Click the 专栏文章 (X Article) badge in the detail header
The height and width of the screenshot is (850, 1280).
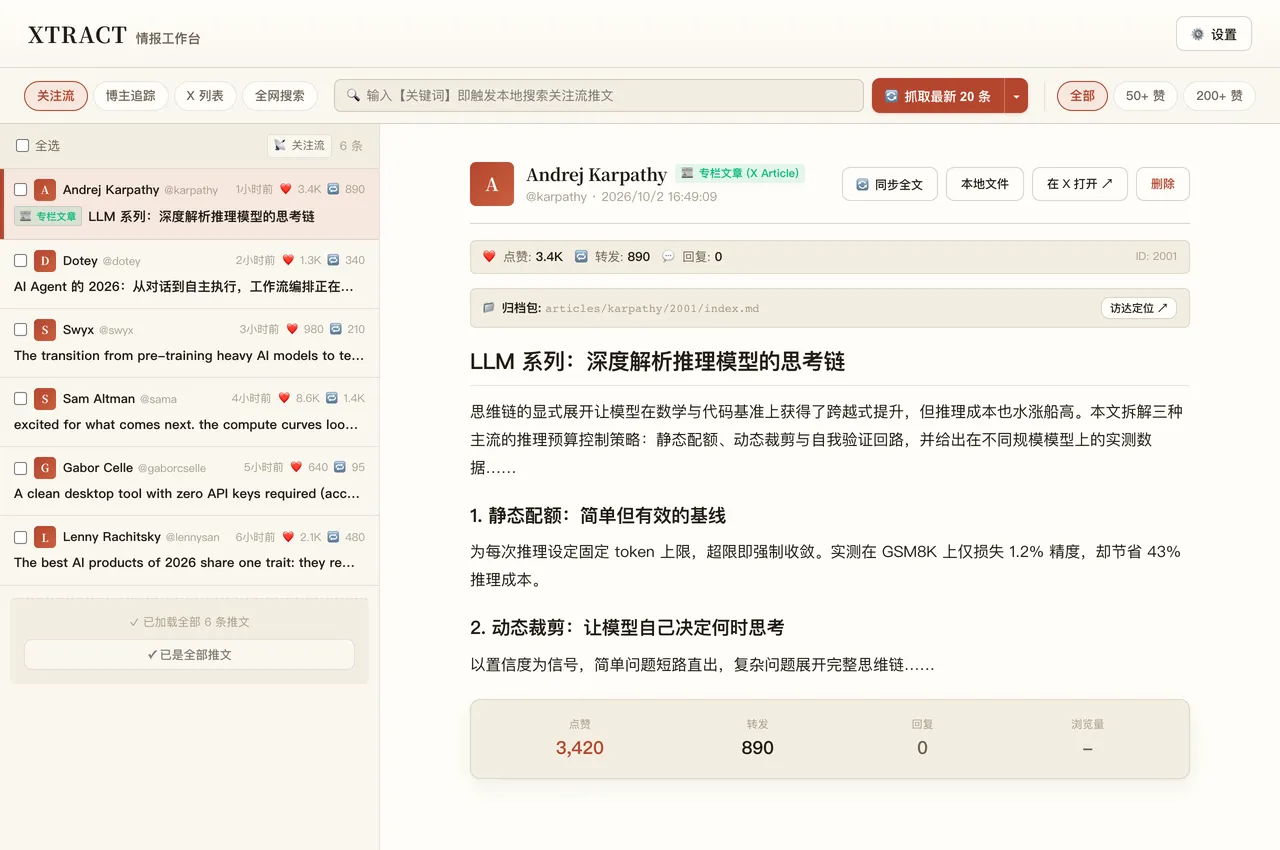[740, 173]
